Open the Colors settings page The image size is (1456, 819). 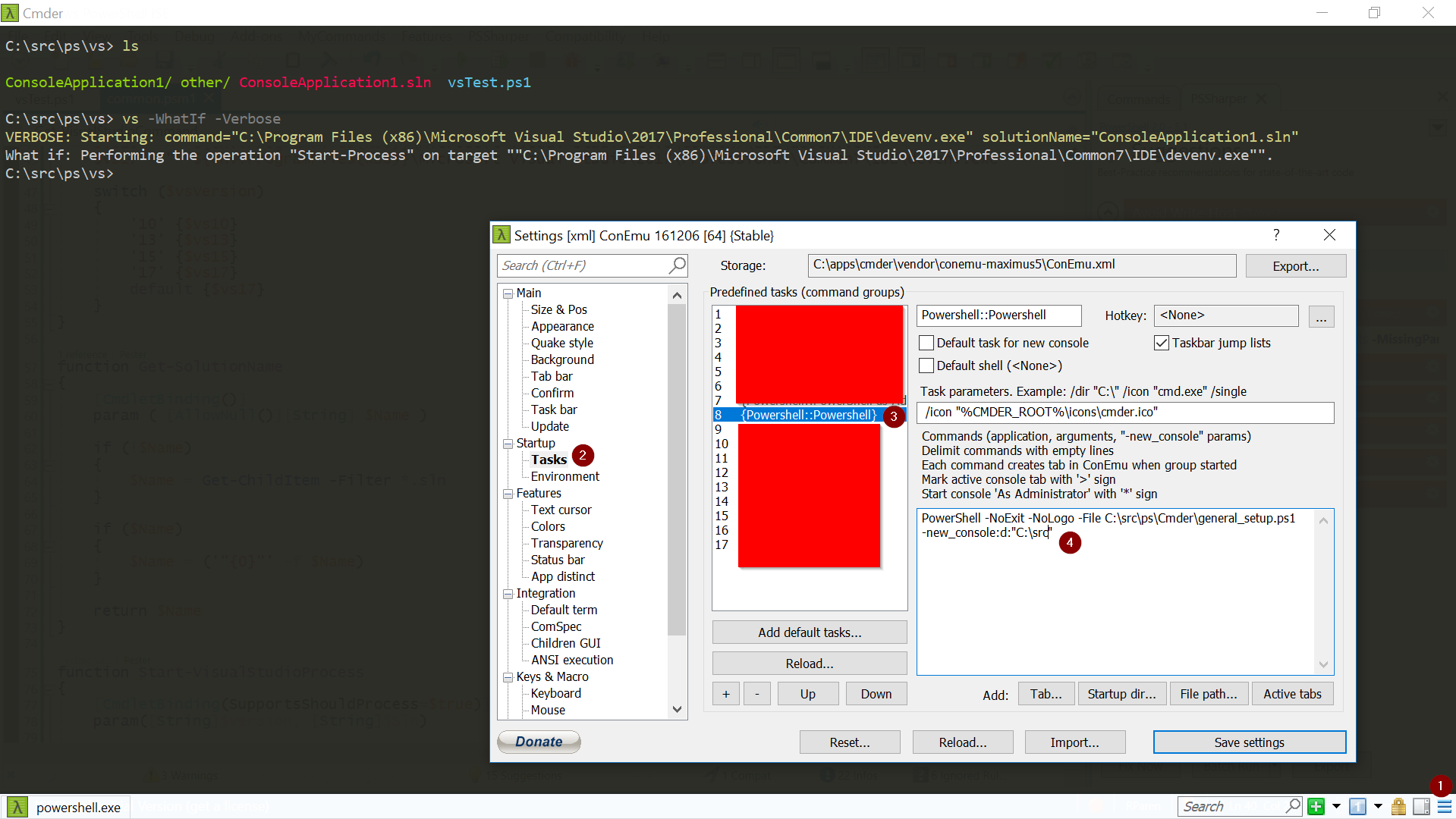click(x=548, y=526)
